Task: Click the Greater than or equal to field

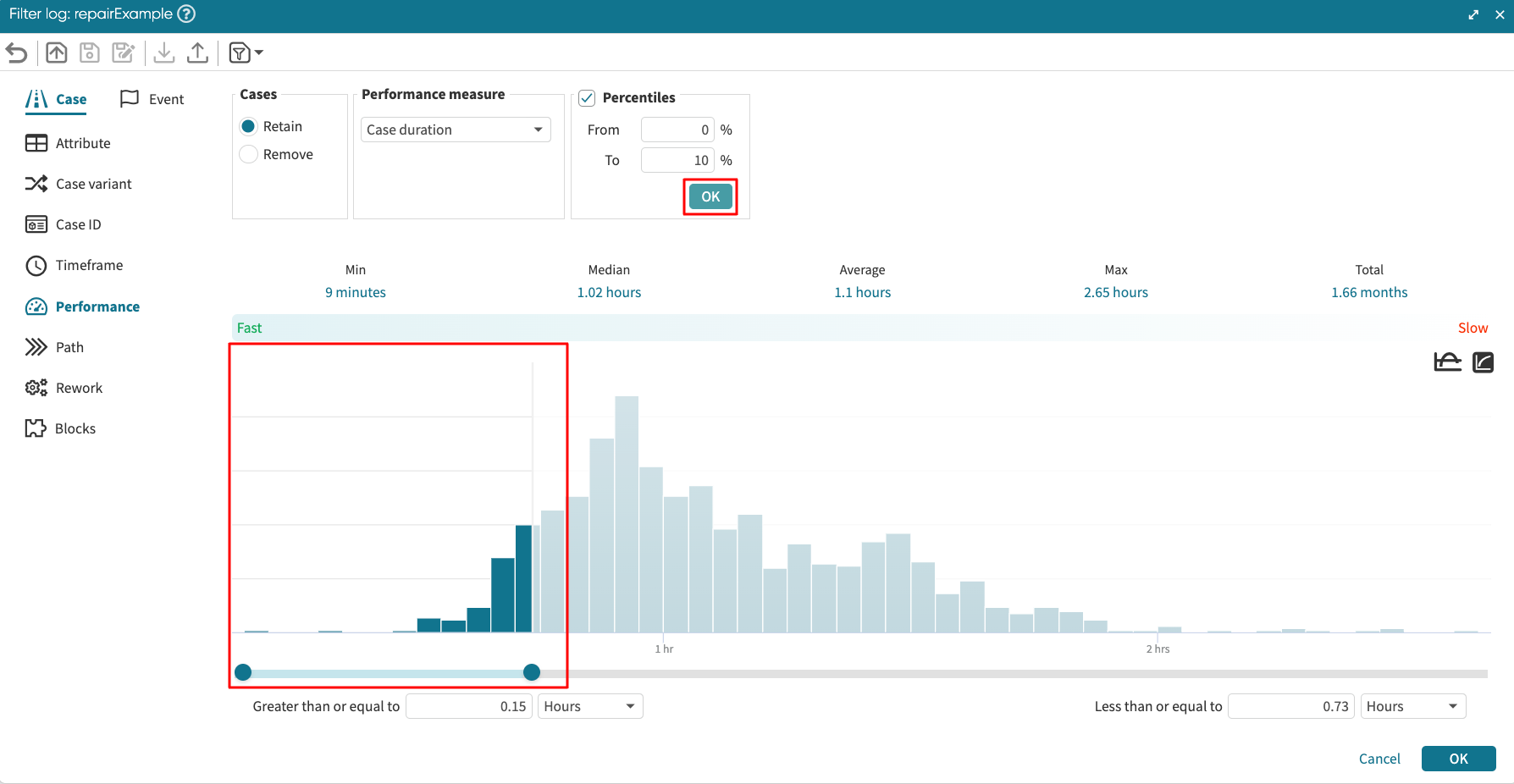Action: click(x=468, y=706)
